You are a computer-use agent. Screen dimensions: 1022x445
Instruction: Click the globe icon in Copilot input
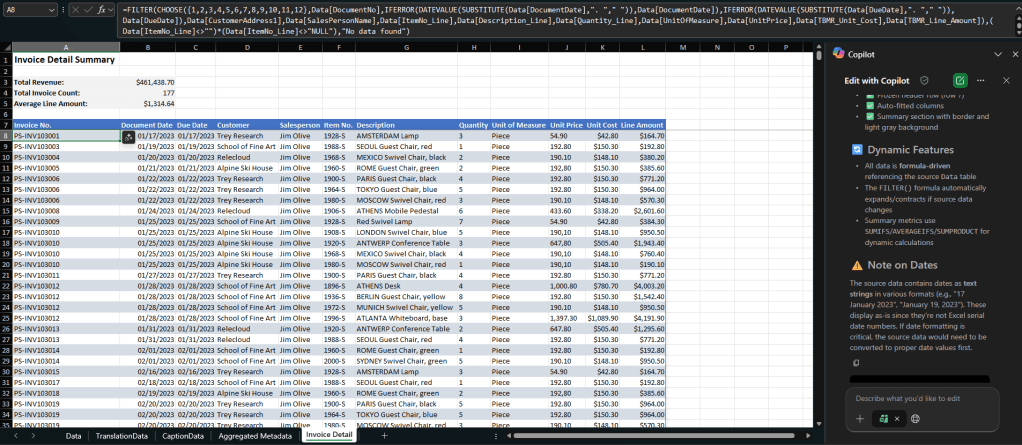click(x=915, y=418)
